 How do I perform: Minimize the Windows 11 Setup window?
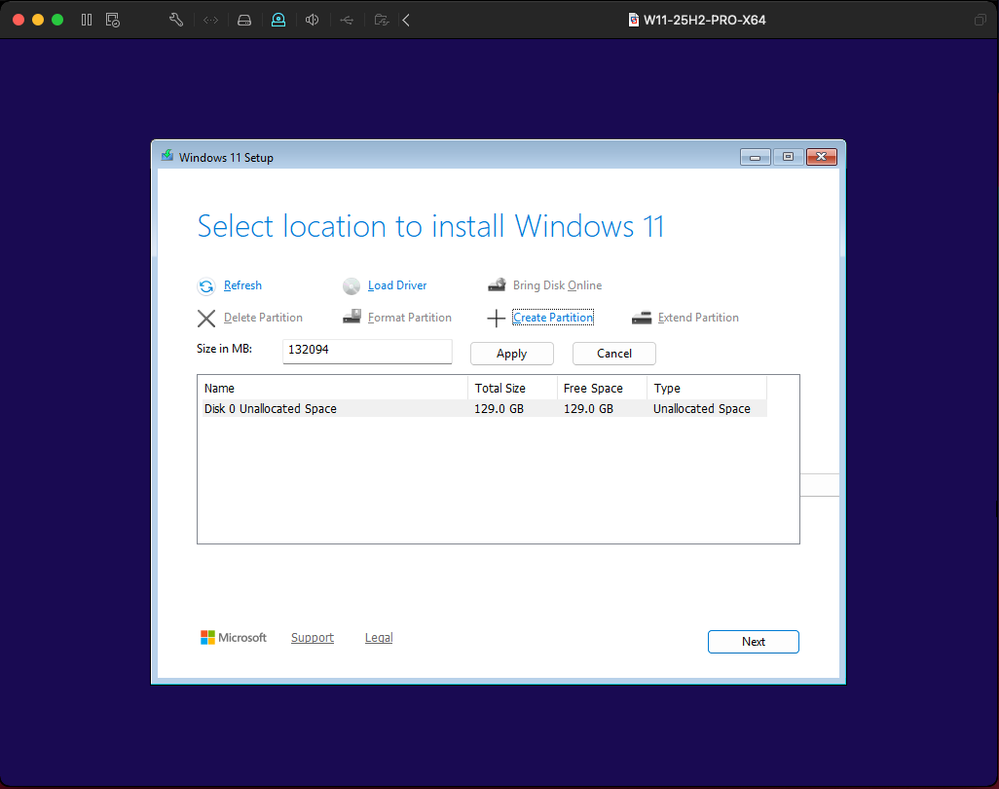click(755, 157)
